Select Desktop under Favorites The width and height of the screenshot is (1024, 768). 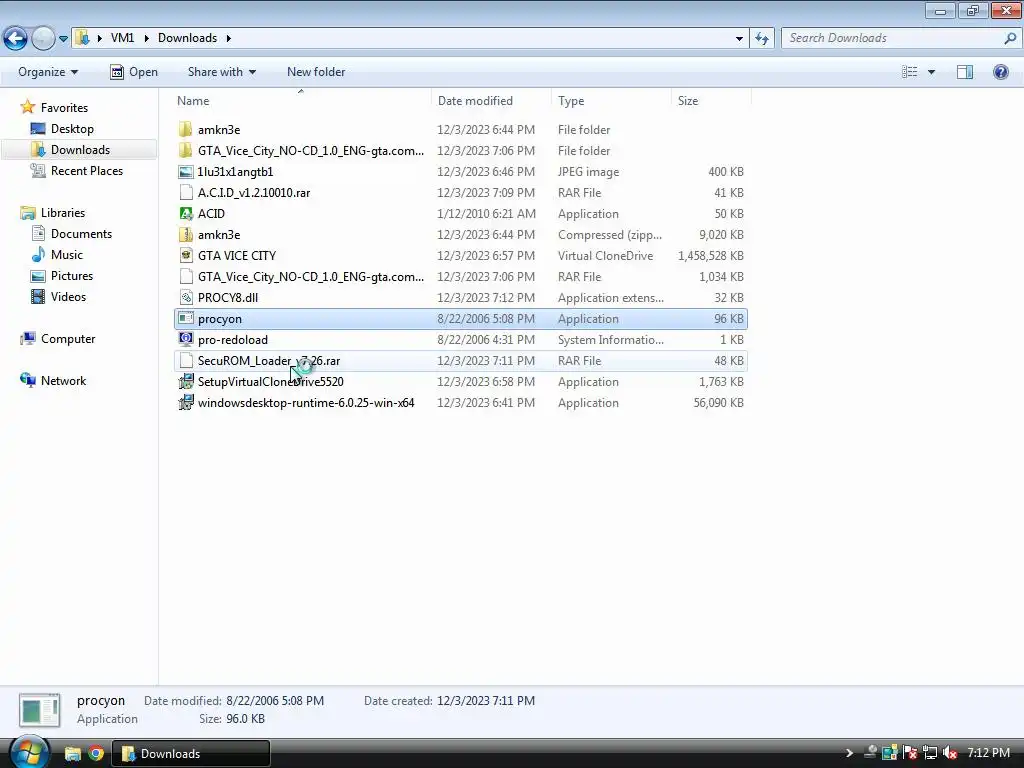(x=72, y=129)
